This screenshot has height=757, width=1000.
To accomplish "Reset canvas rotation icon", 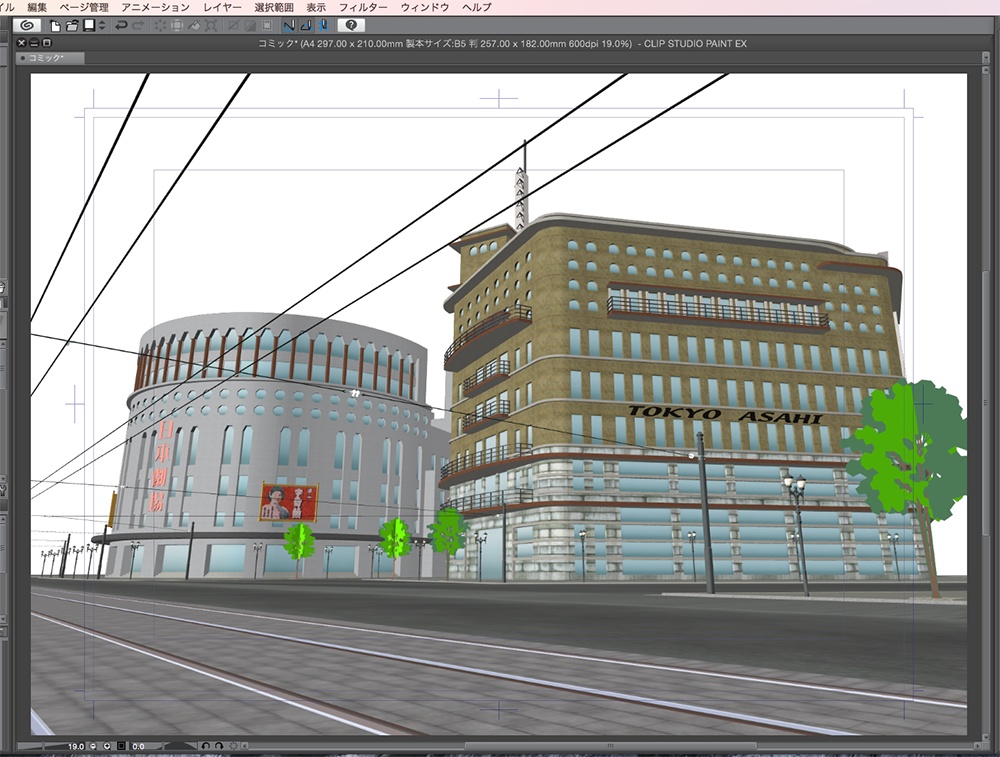I will [233, 746].
